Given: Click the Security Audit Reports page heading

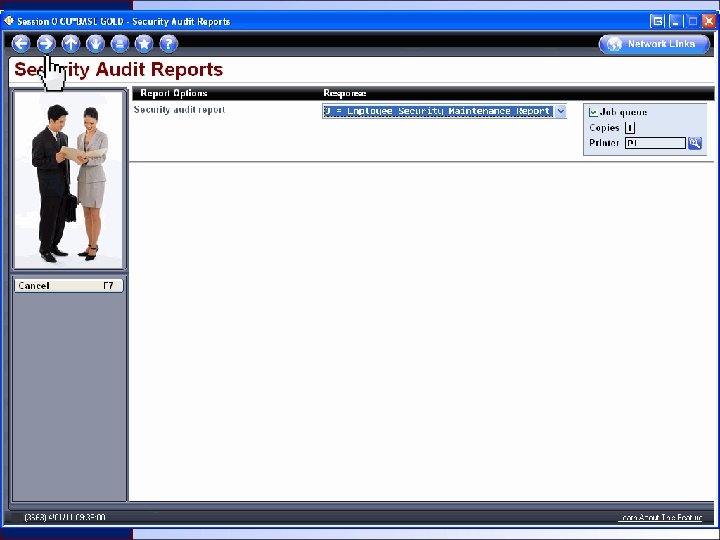Looking at the screenshot, I should pos(118,70).
